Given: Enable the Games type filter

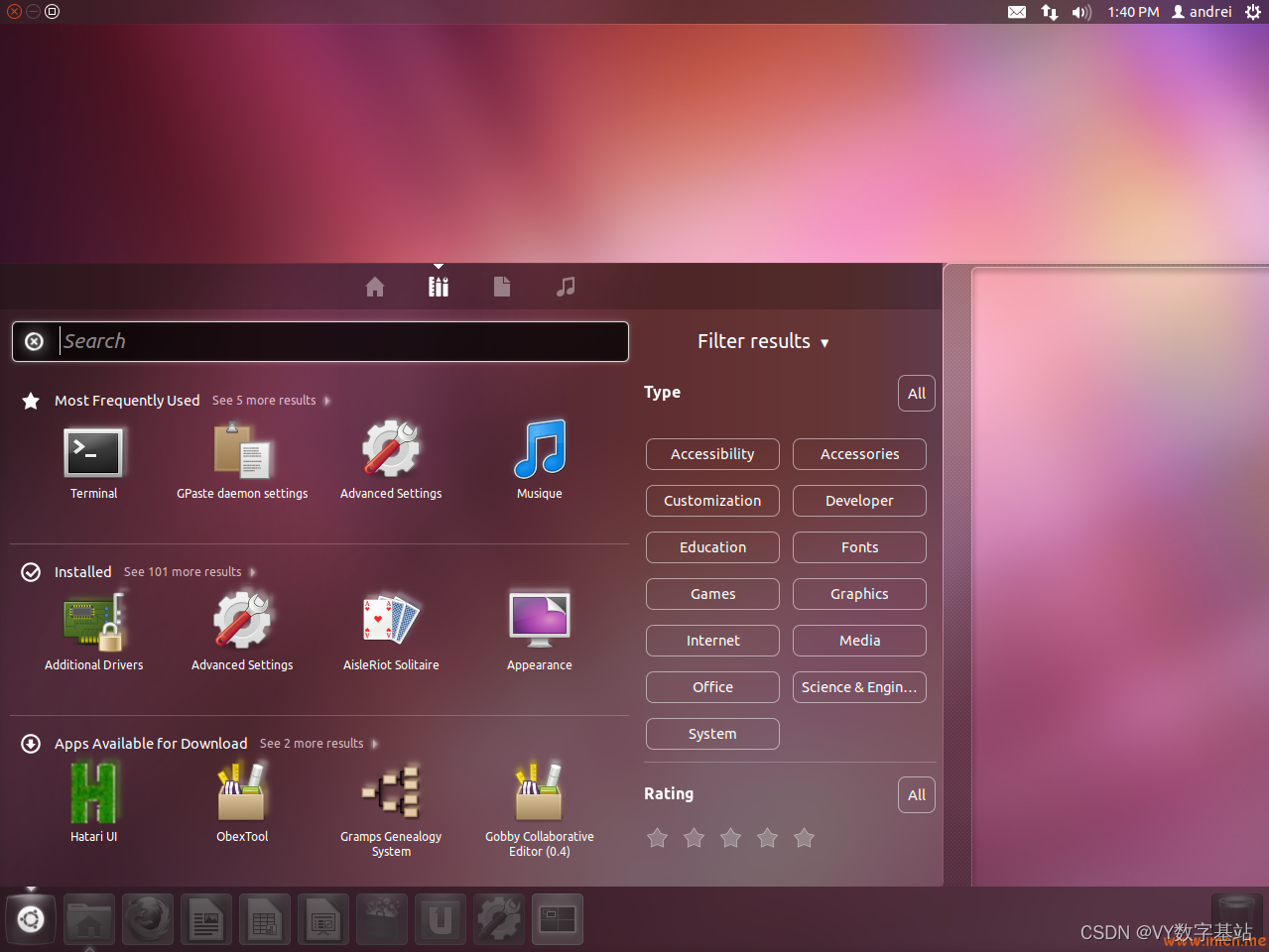Looking at the screenshot, I should [x=712, y=593].
